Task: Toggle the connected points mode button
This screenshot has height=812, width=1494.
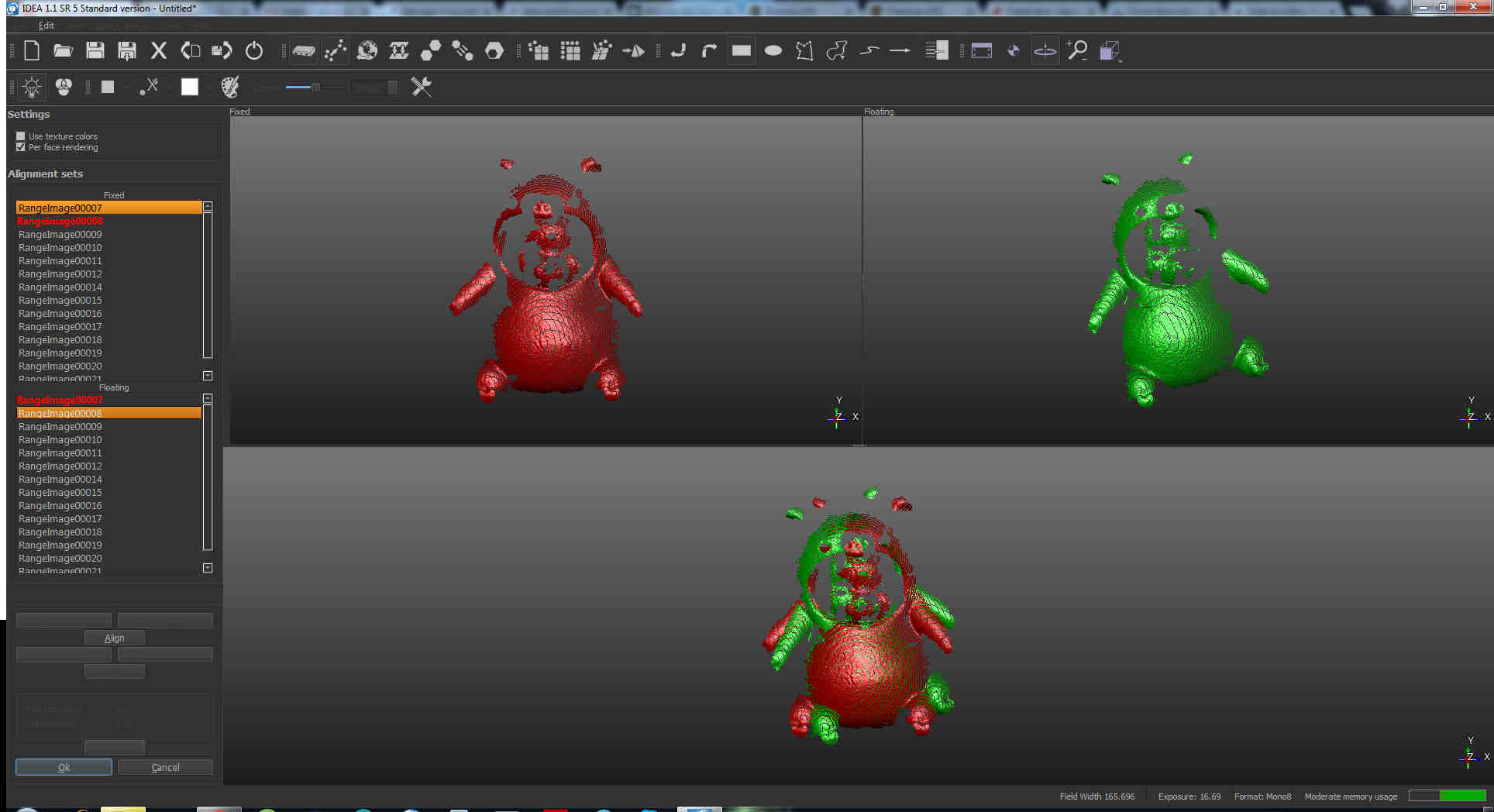Action: [336, 51]
